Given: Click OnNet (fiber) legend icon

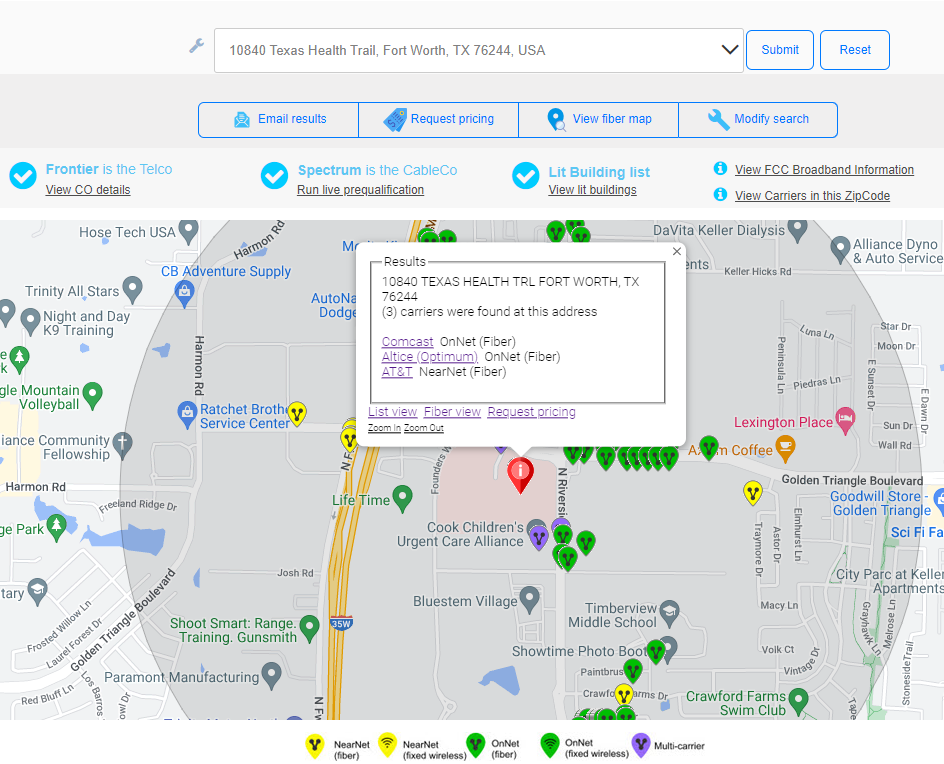Looking at the screenshot, I should (476, 745).
